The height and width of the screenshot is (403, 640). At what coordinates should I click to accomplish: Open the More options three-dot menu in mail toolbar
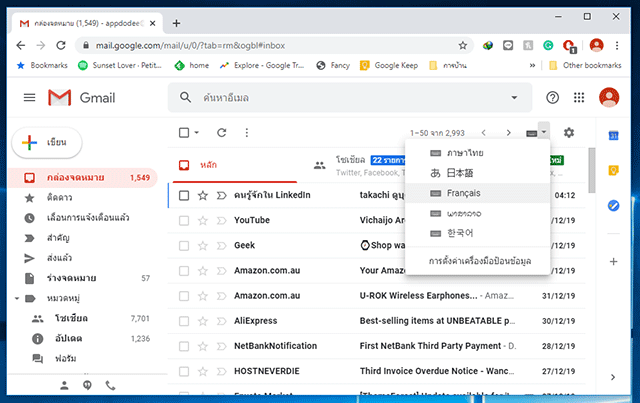click(x=247, y=133)
